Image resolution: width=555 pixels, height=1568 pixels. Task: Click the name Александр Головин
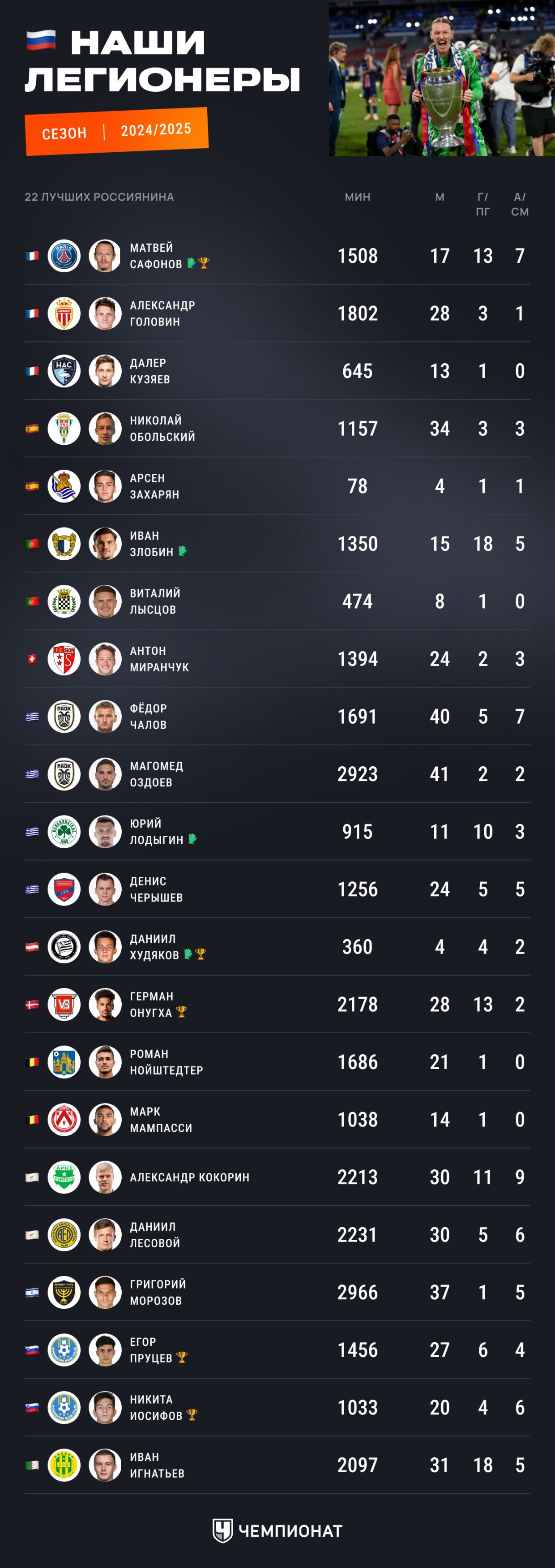click(162, 314)
